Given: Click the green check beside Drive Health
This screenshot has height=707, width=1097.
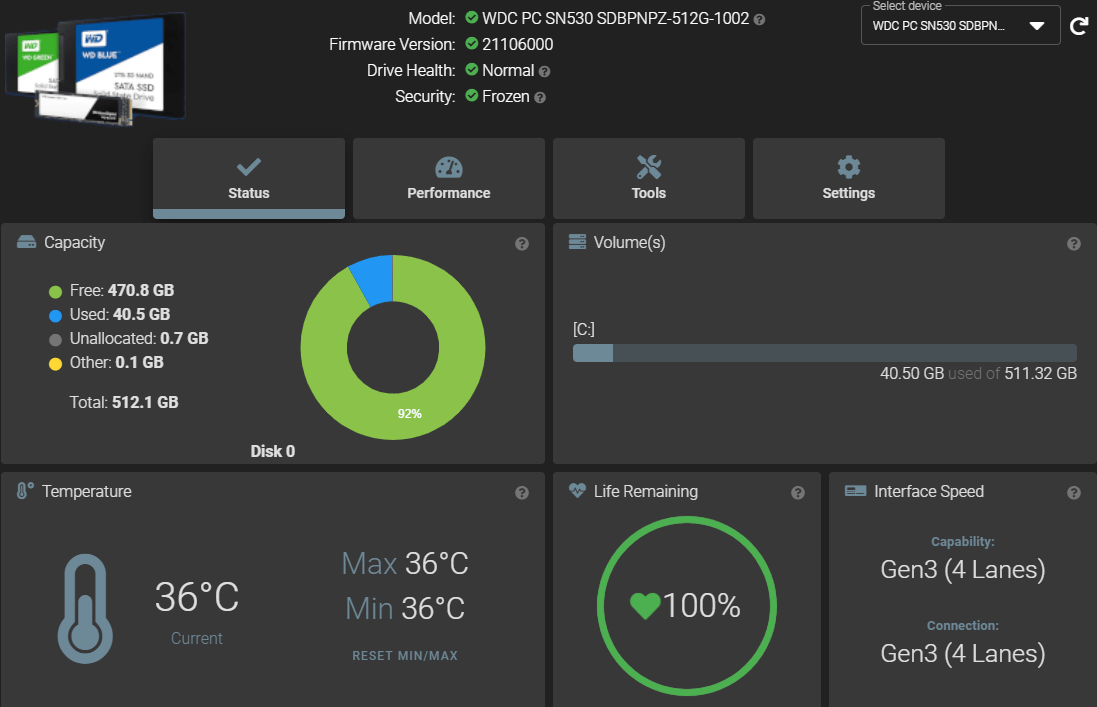Looking at the screenshot, I should pos(472,69).
